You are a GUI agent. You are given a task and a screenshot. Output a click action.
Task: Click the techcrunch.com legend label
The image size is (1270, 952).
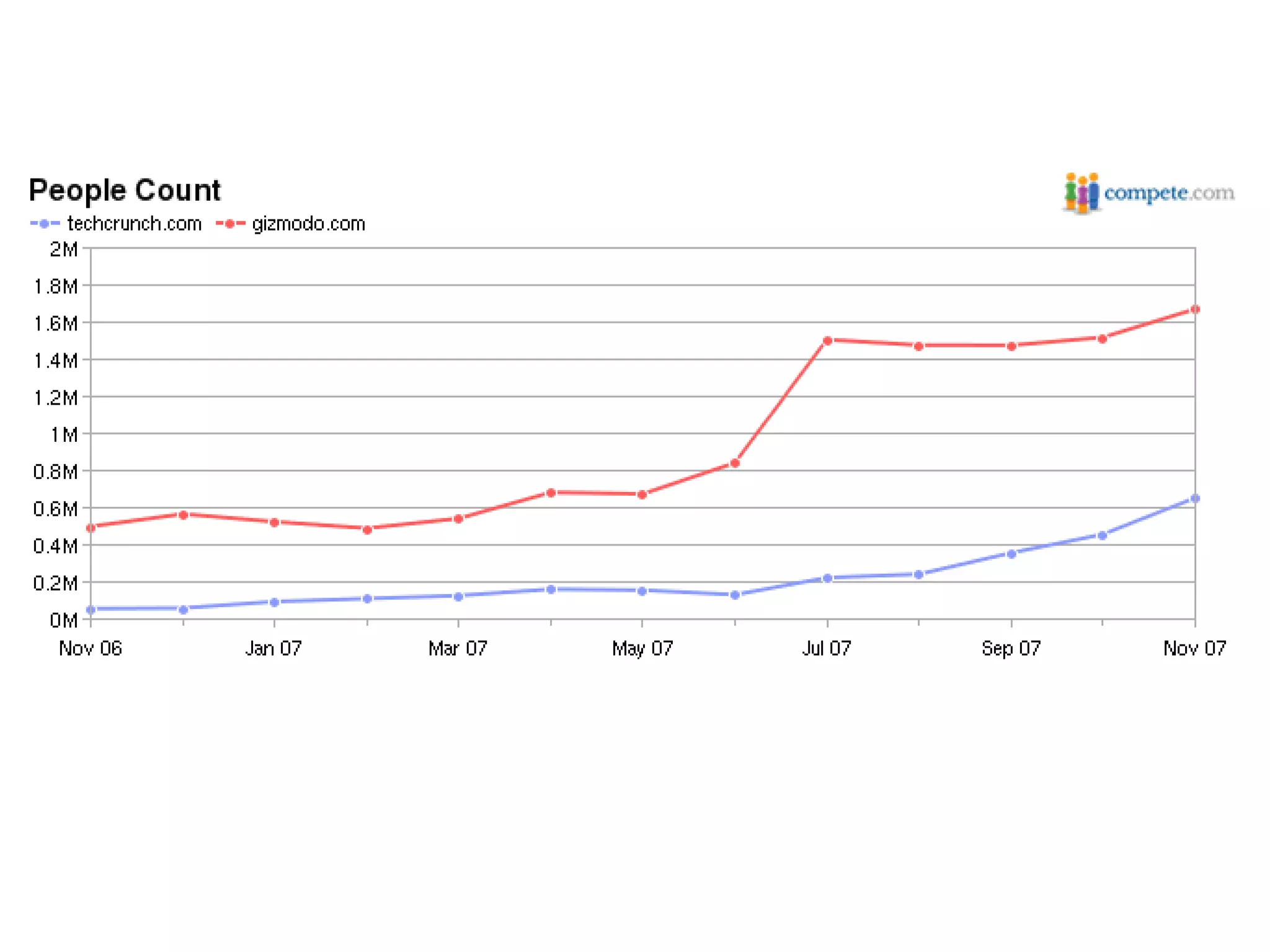[134, 224]
